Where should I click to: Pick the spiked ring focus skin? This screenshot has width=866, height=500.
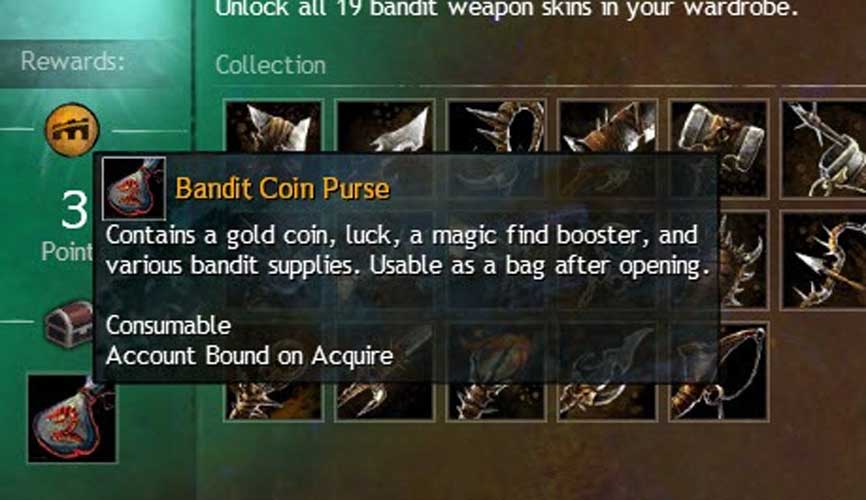pyautogui.click(x=496, y=127)
